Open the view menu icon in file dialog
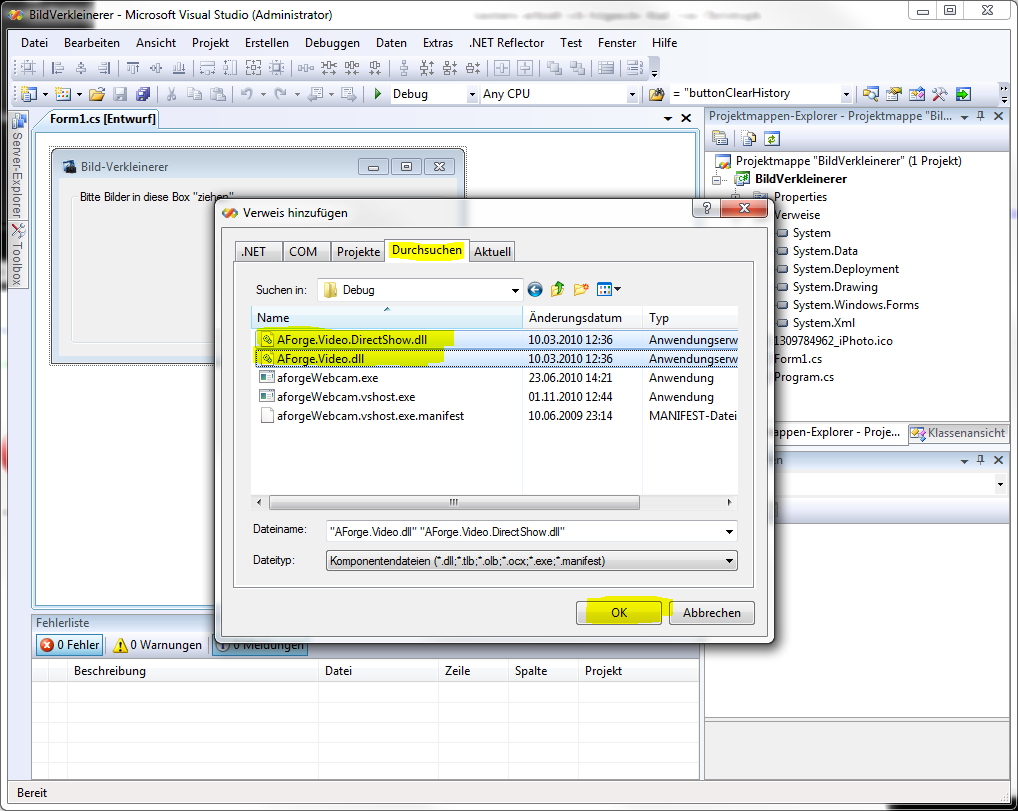 (608, 290)
